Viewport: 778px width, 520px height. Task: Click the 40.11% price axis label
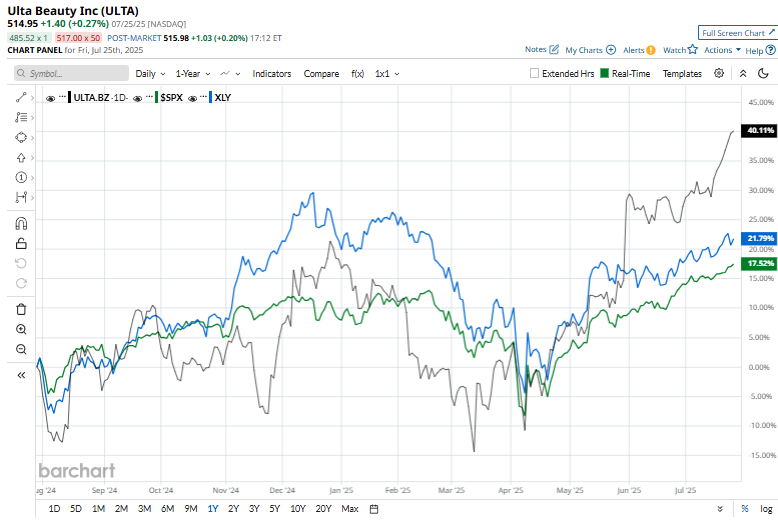tap(759, 130)
